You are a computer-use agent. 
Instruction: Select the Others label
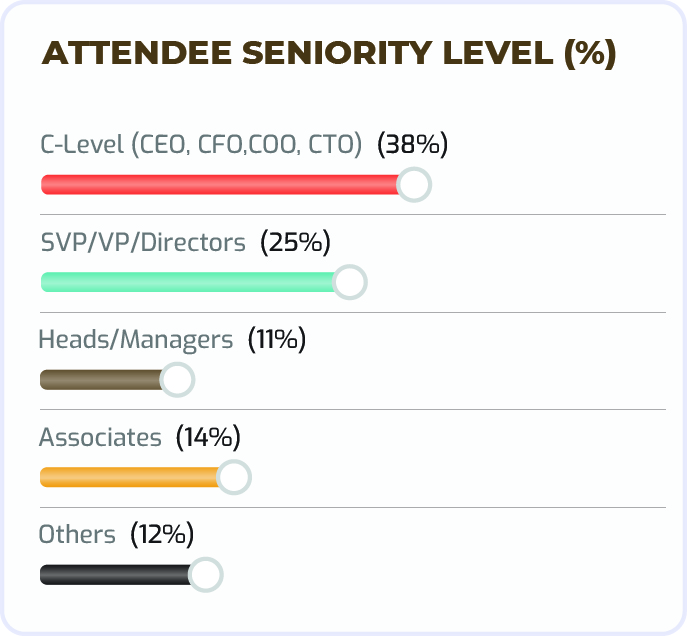point(77,534)
